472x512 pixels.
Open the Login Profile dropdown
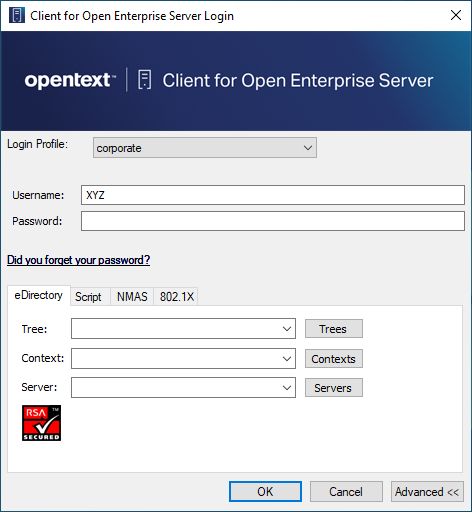pos(205,148)
